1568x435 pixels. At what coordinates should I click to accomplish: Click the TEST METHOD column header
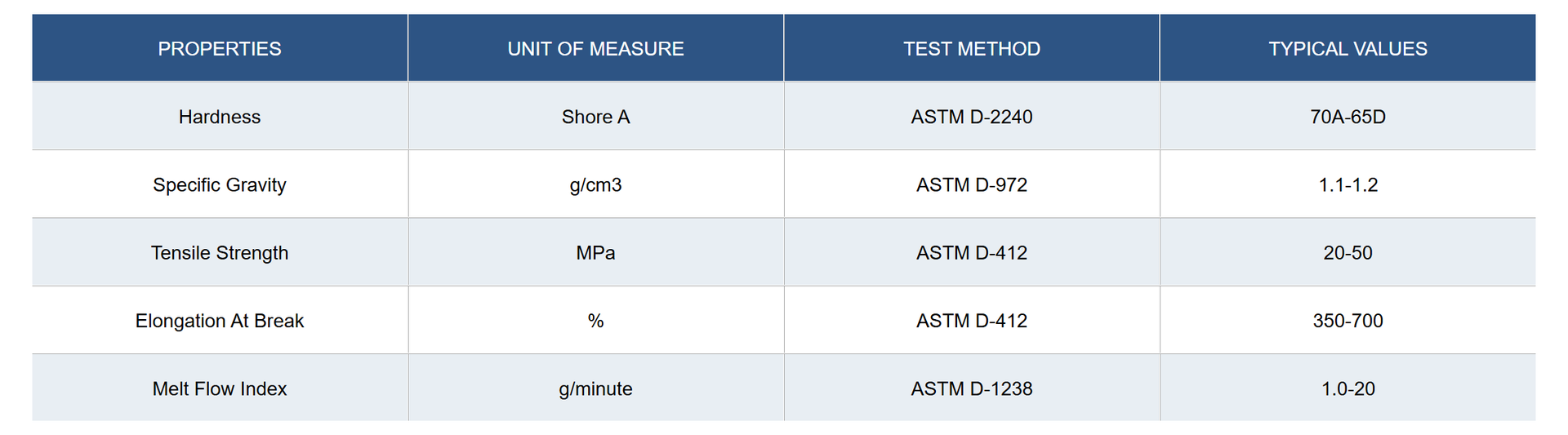972,48
